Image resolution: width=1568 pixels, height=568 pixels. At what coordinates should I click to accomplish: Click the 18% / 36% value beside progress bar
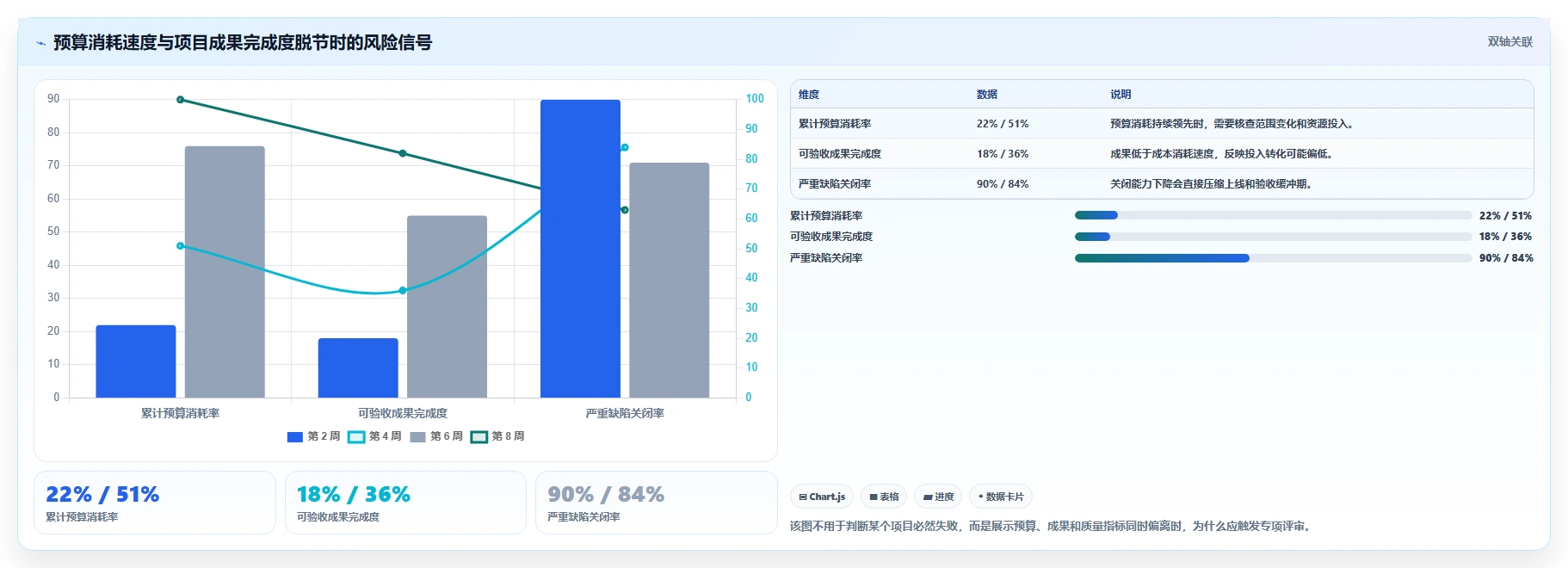tap(1505, 237)
